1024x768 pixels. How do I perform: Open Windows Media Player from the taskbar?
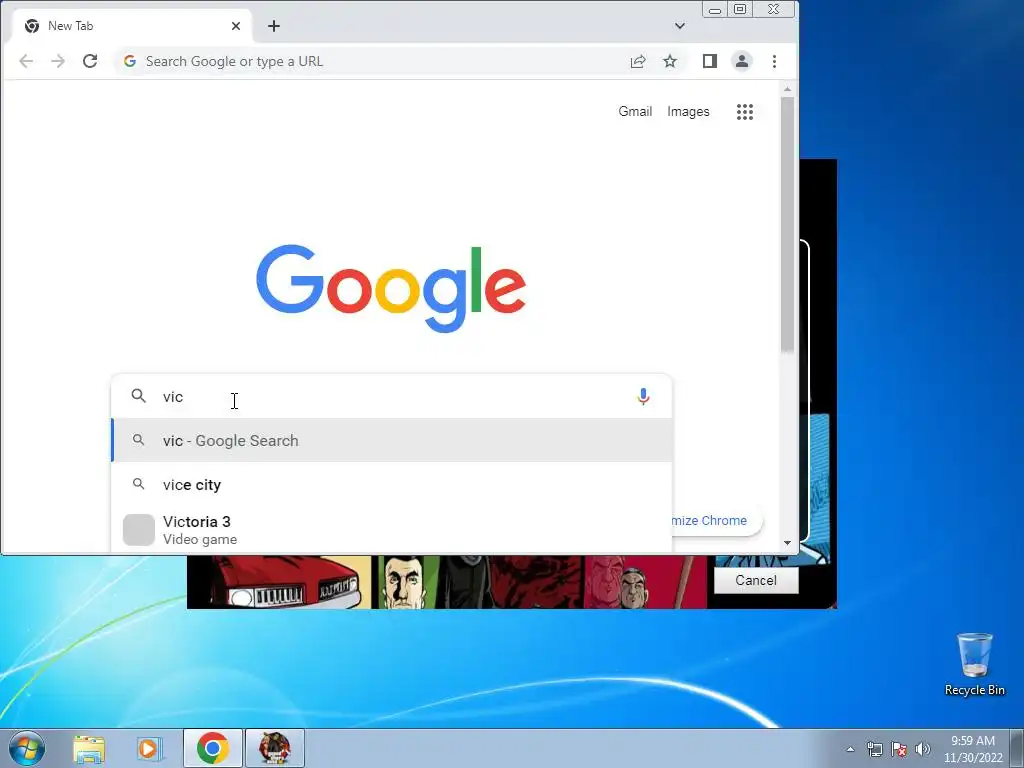pos(149,748)
